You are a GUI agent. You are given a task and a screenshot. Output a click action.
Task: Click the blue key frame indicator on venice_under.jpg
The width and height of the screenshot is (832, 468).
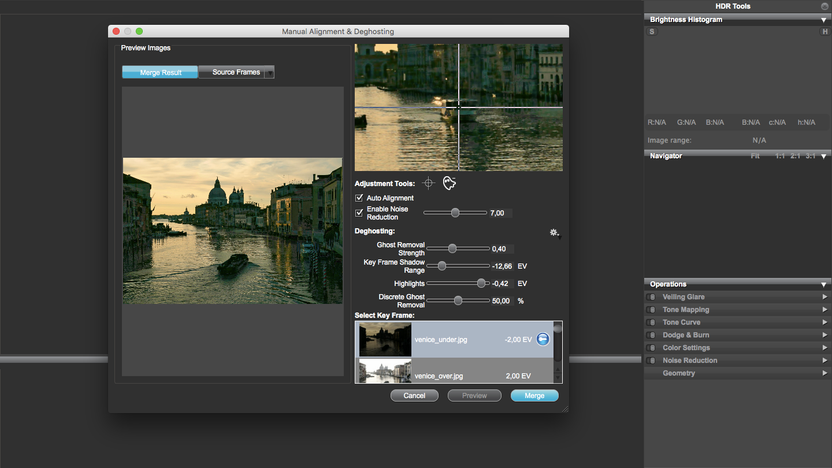tap(543, 339)
